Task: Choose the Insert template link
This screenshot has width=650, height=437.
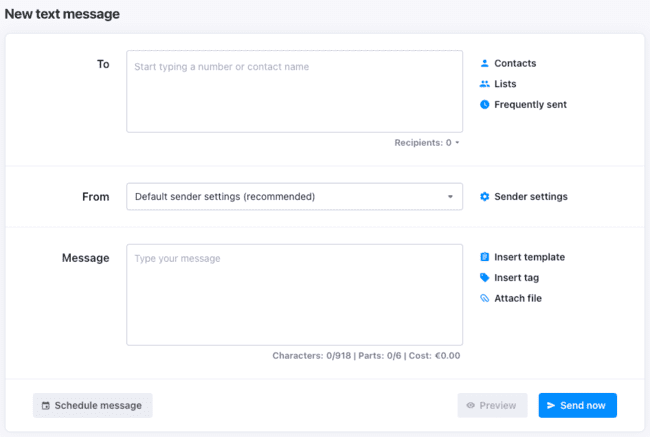Action: 529,257
